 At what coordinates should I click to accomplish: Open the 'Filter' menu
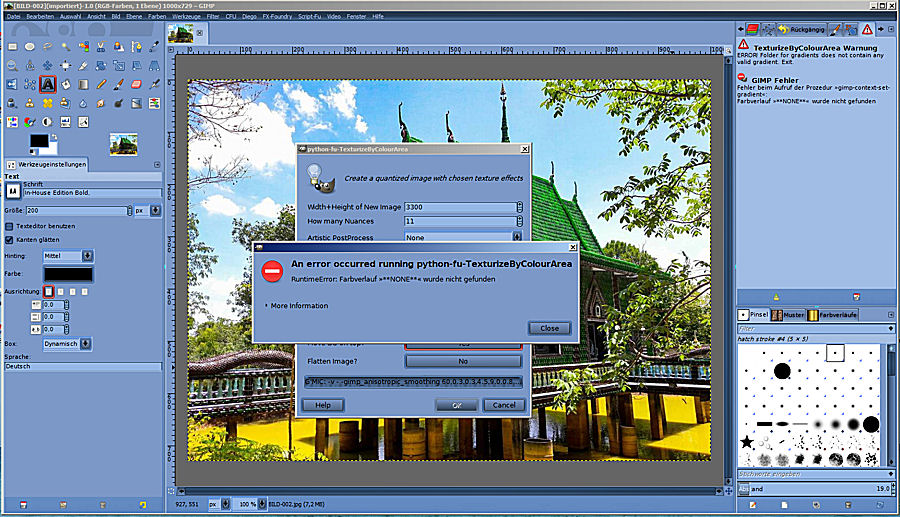click(x=213, y=17)
